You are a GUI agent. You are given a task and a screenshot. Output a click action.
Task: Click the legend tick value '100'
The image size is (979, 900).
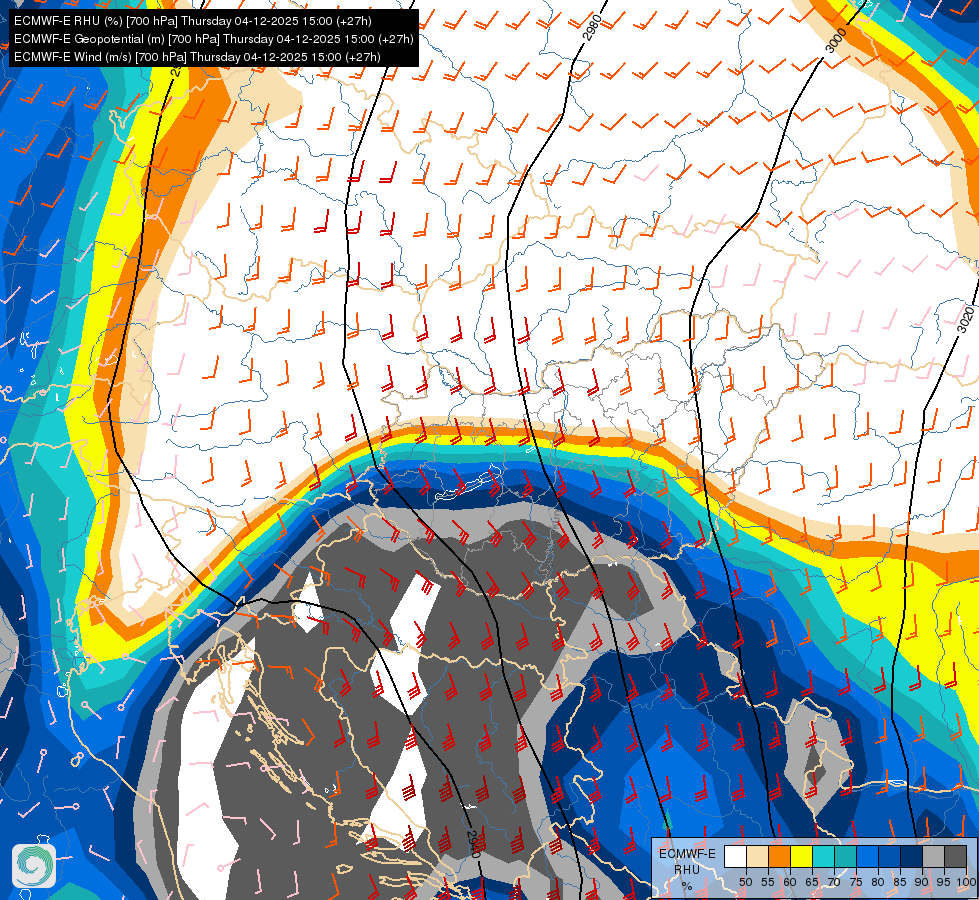pyautogui.click(x=966, y=882)
